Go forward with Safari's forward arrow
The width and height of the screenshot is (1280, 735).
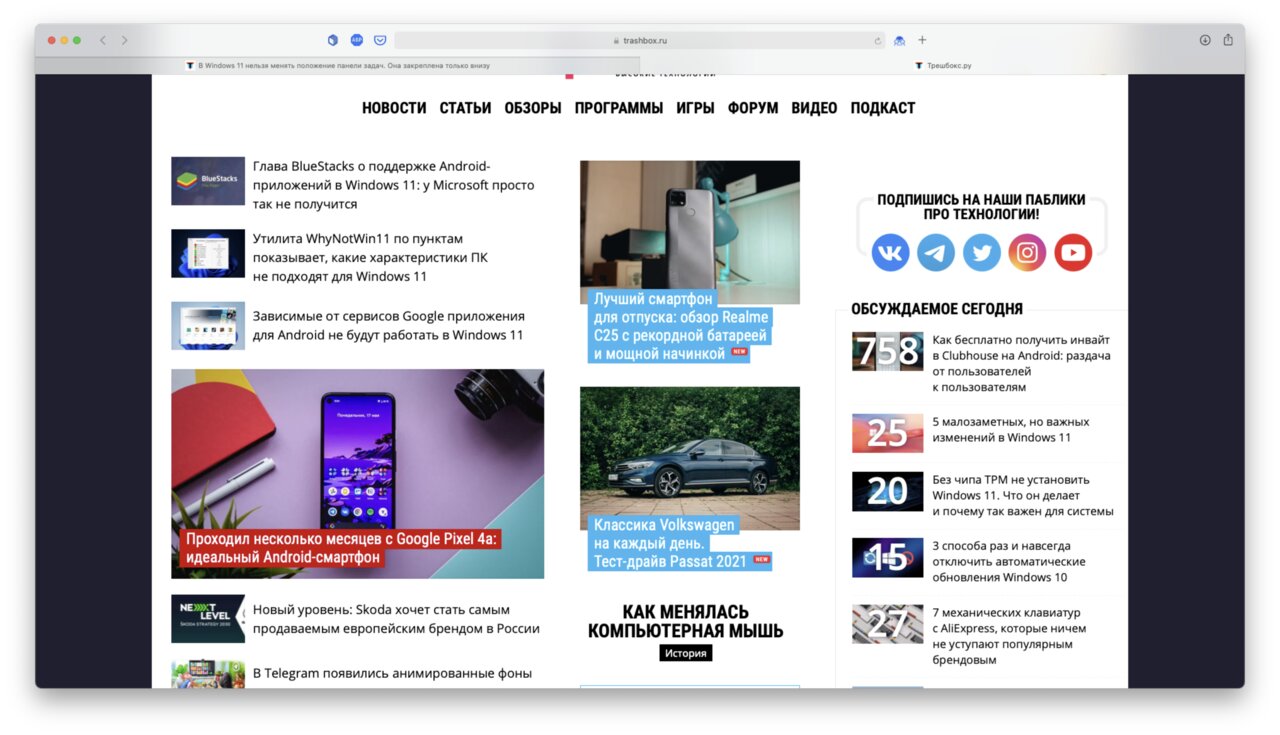point(125,40)
